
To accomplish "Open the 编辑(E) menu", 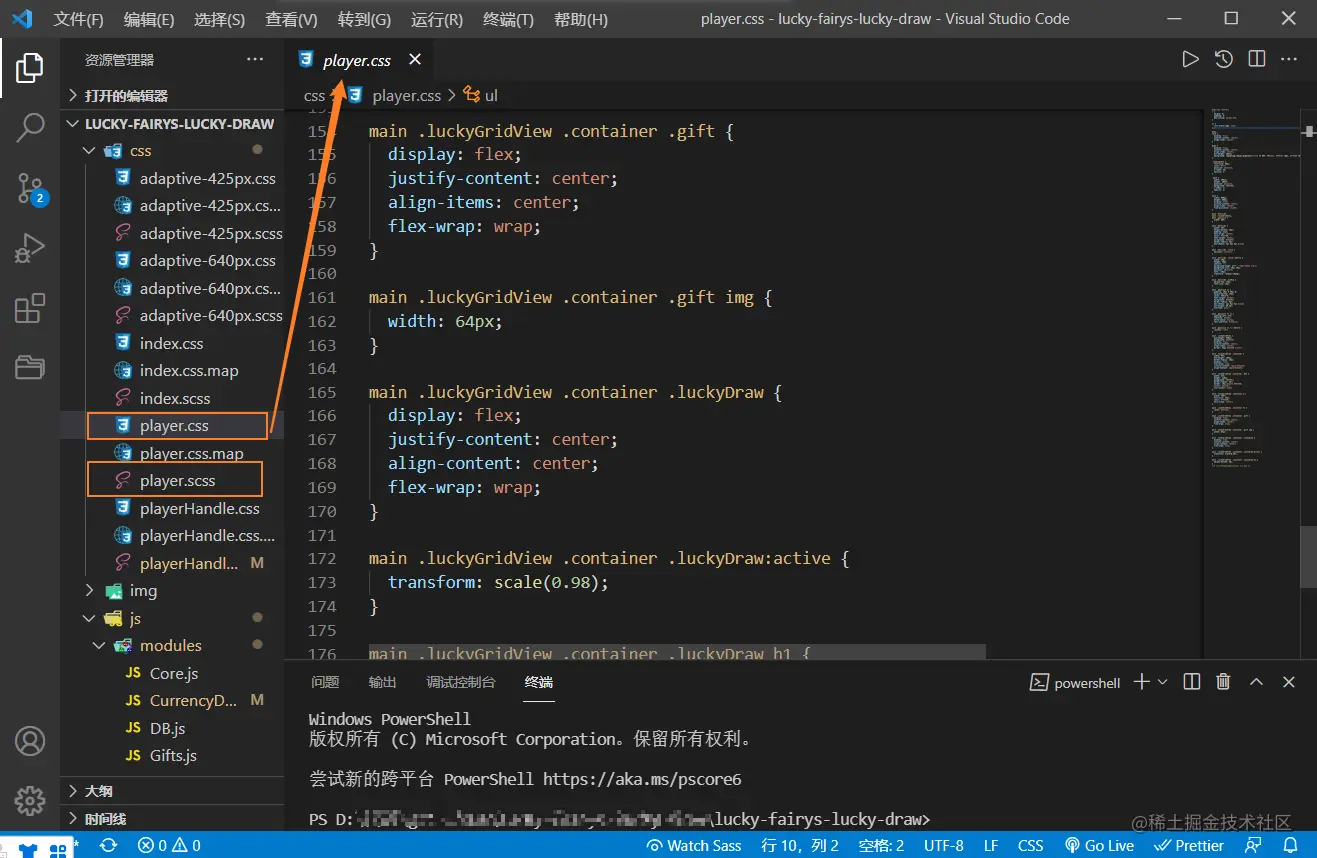I will 149,19.
